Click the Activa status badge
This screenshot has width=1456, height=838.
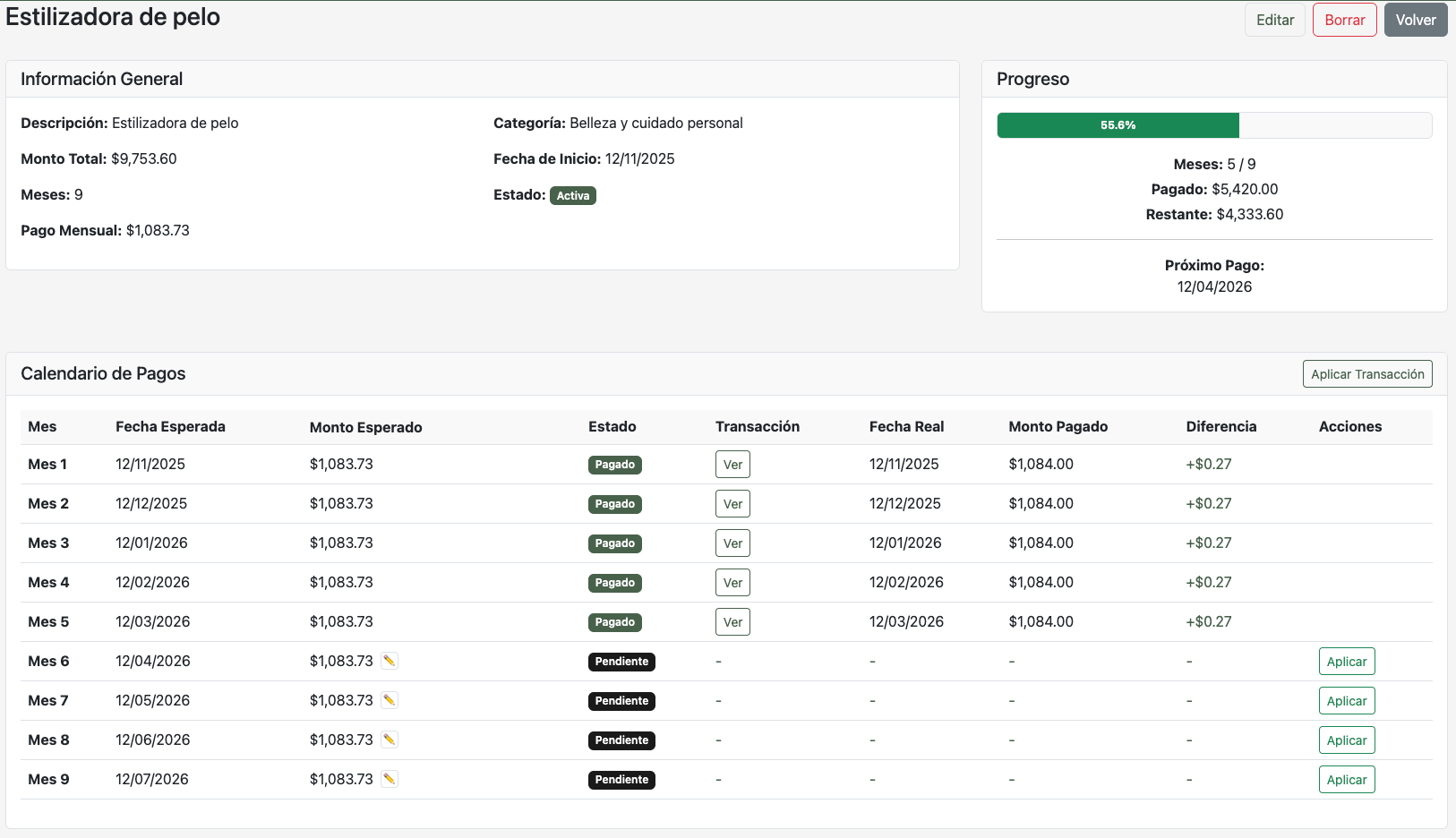pyautogui.click(x=573, y=195)
